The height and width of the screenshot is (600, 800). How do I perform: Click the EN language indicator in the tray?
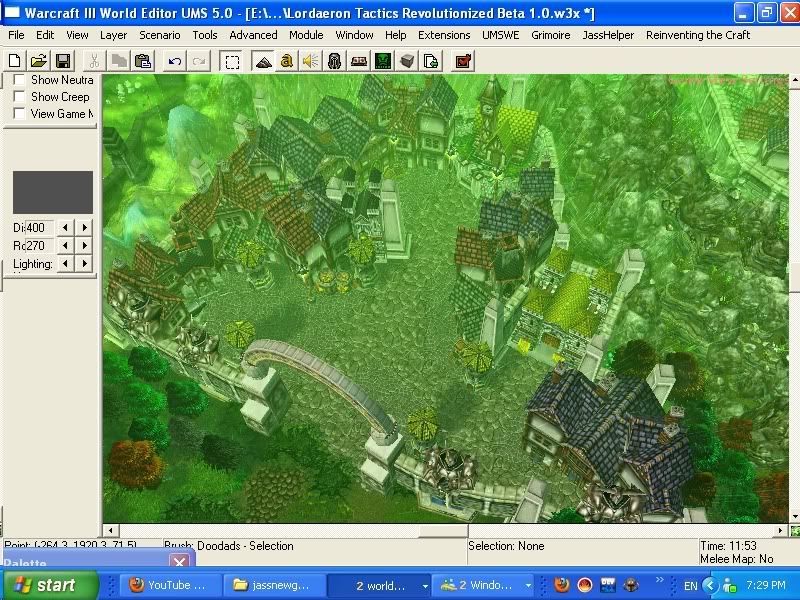click(x=690, y=586)
